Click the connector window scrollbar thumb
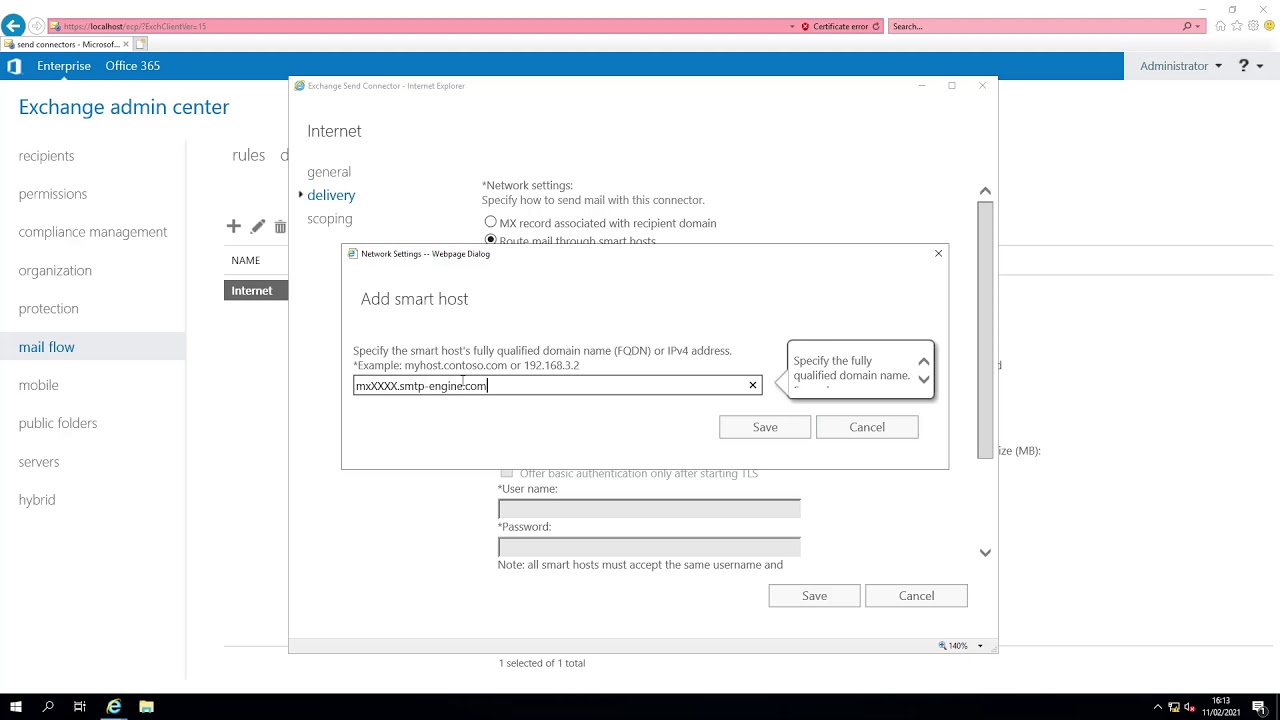Screen dimensions: 1280x720 tap(985, 330)
